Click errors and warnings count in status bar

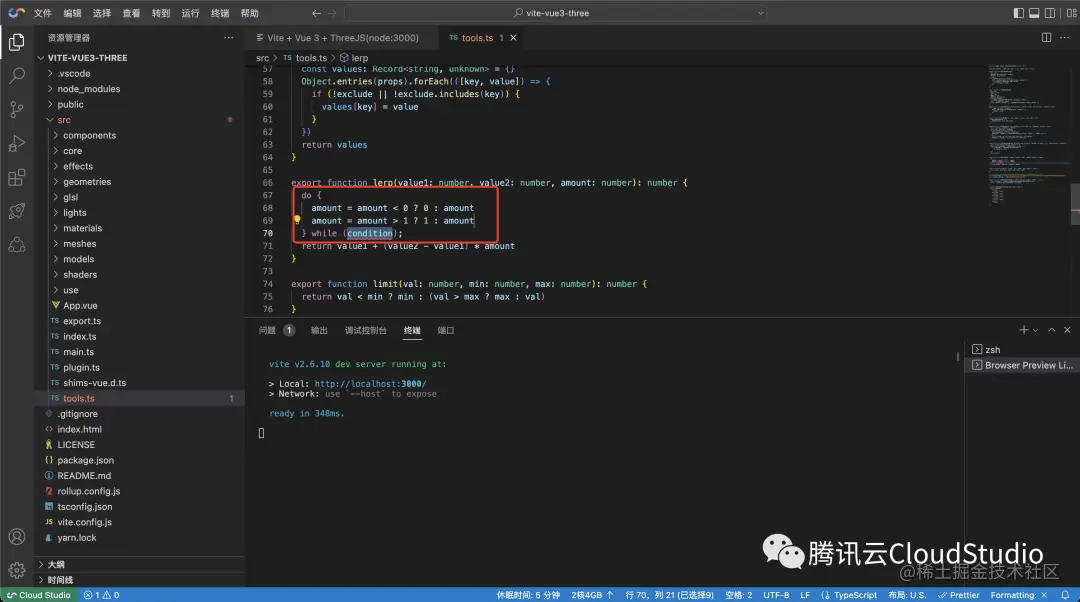[x=101, y=595]
